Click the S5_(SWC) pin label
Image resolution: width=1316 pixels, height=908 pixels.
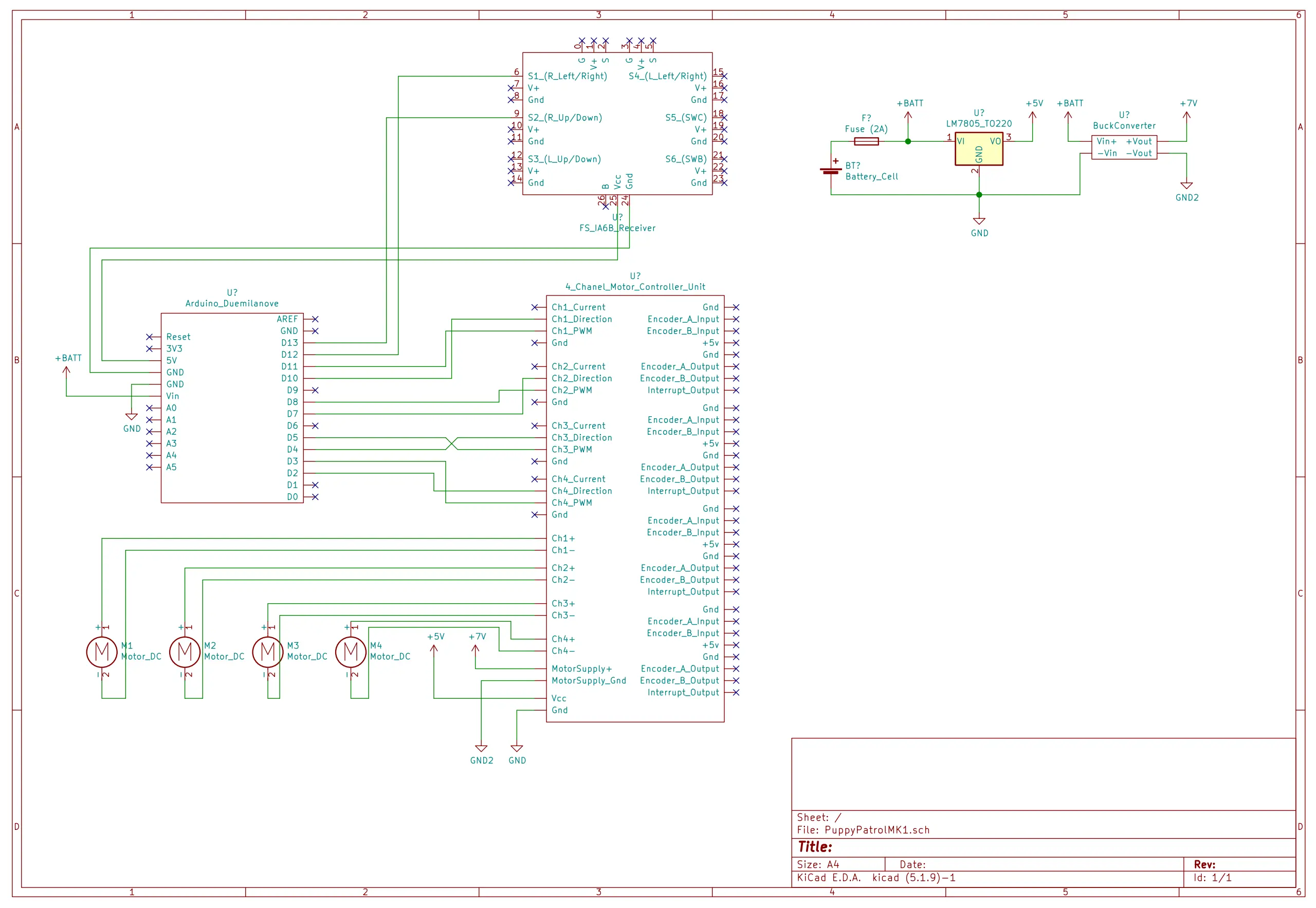[x=686, y=118]
